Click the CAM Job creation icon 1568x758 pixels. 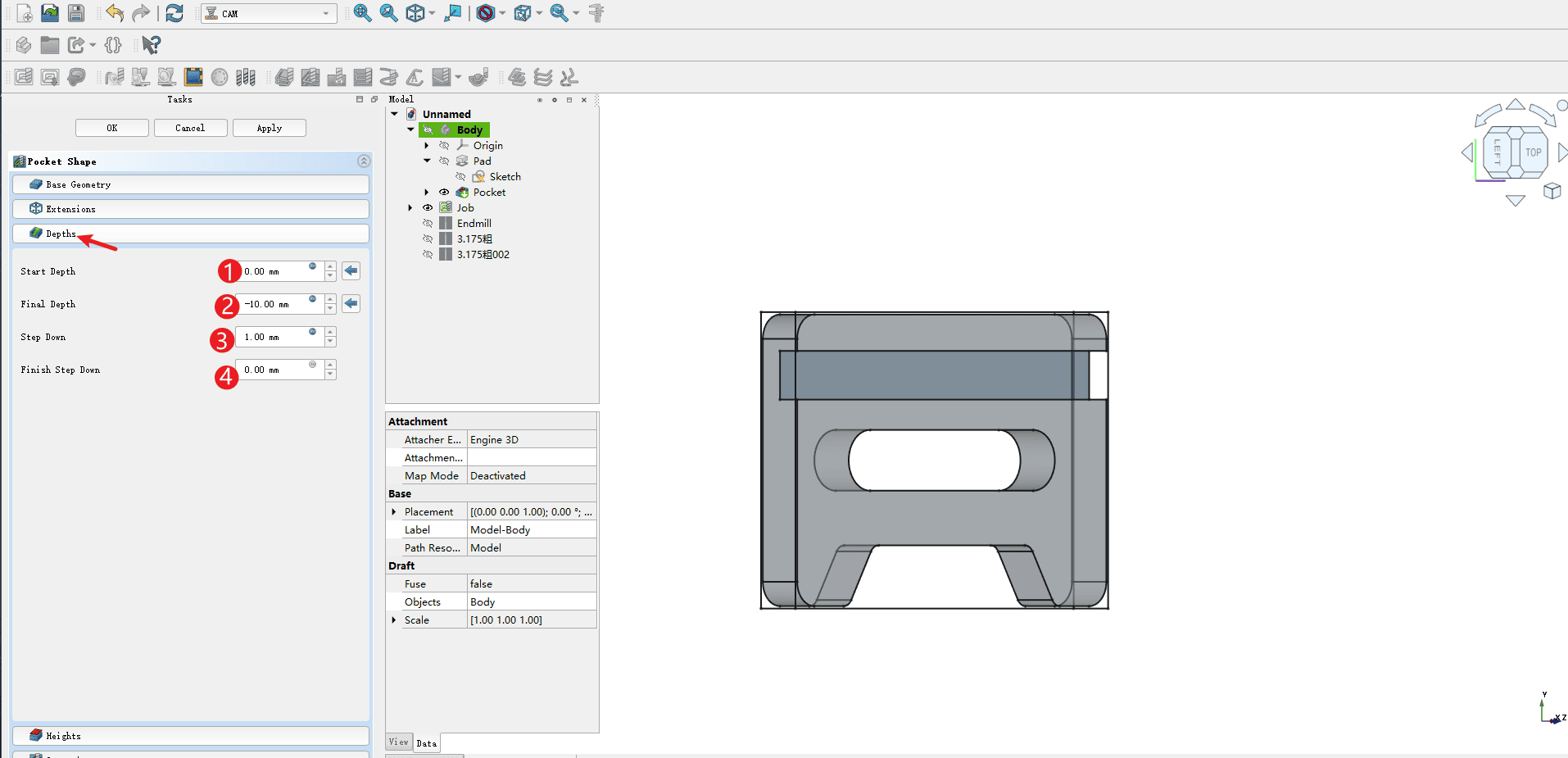click(x=24, y=77)
